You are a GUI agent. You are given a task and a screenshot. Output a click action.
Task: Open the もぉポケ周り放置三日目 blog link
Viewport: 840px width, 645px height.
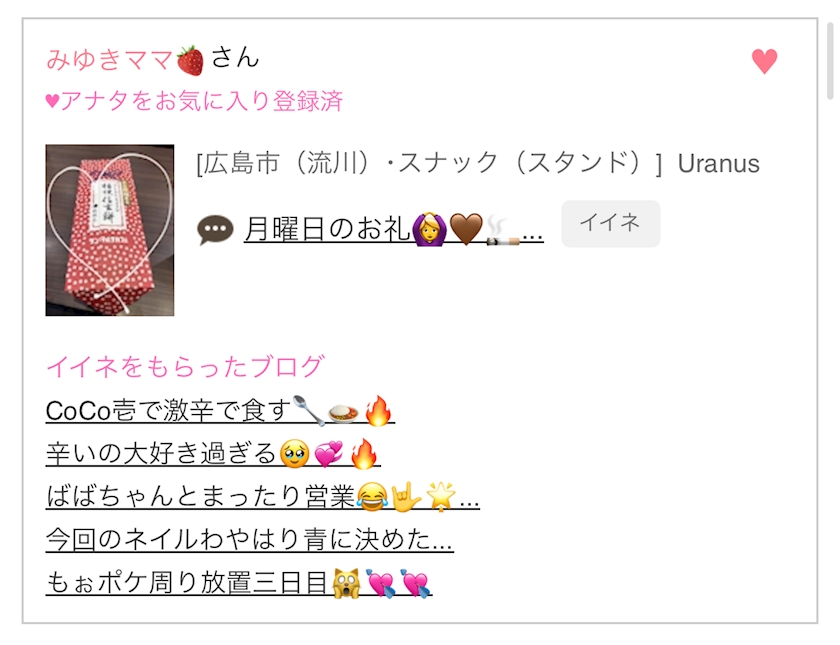tap(238, 582)
